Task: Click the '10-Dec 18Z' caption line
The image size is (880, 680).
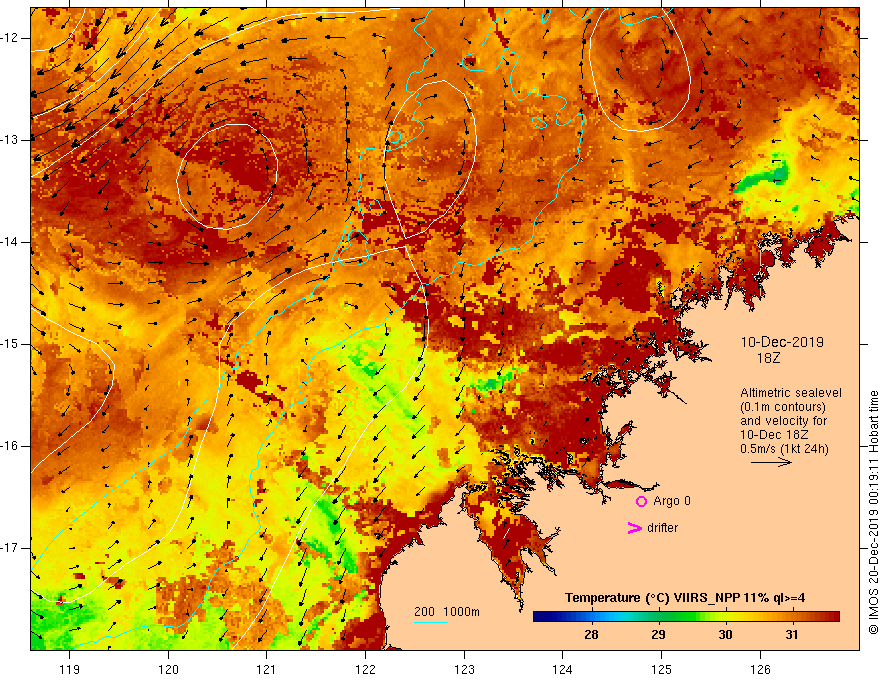Action: point(774,435)
